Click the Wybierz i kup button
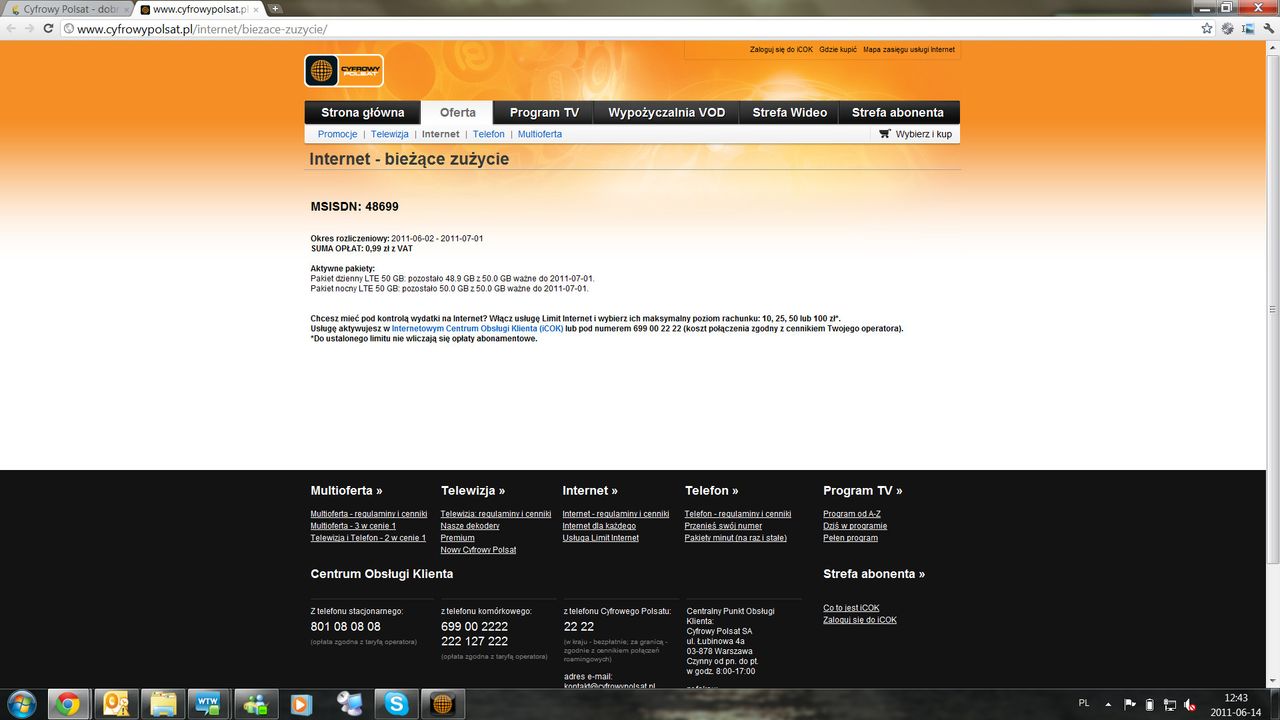 pyautogui.click(x=916, y=134)
